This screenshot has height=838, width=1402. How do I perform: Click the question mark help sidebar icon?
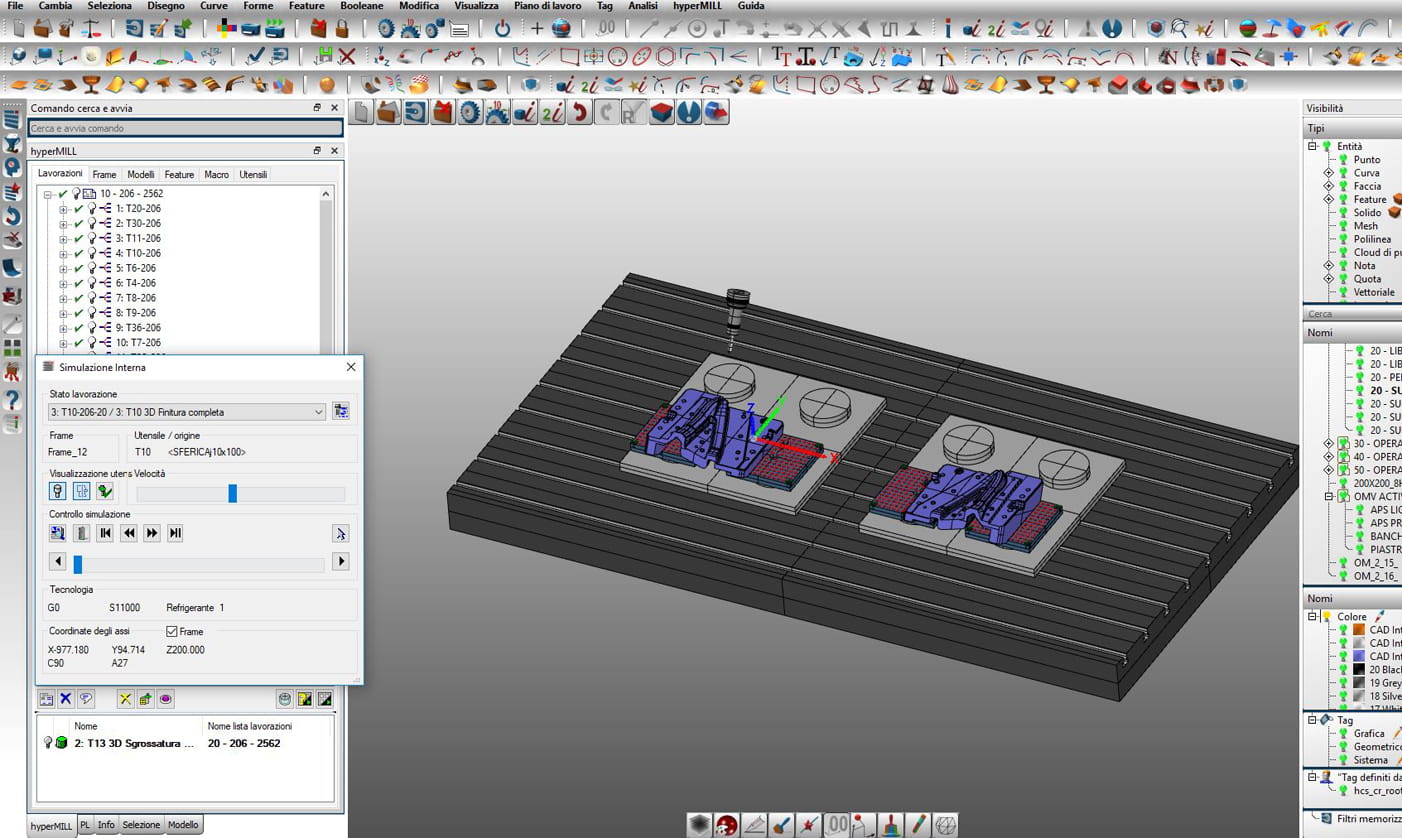pyautogui.click(x=12, y=400)
